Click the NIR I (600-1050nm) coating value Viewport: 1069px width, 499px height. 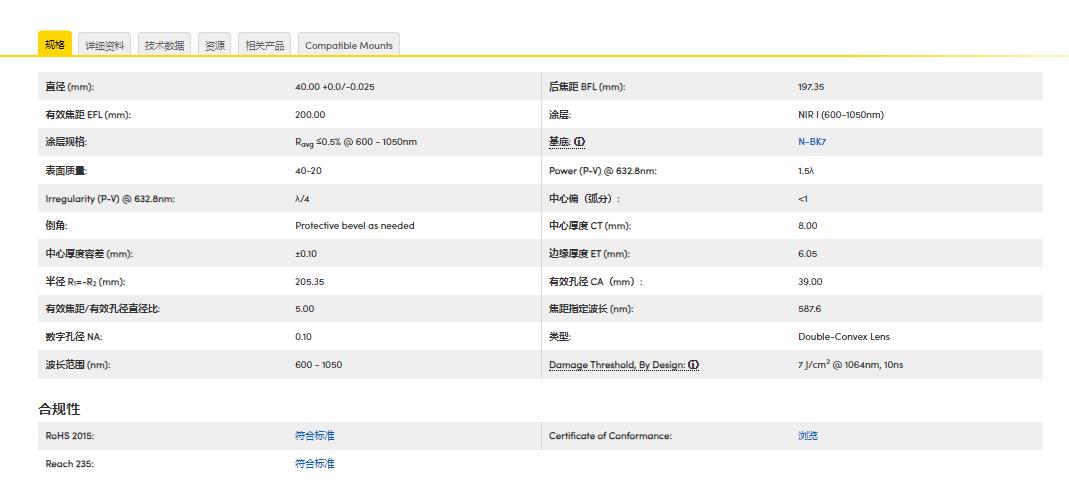pyautogui.click(x=840, y=115)
